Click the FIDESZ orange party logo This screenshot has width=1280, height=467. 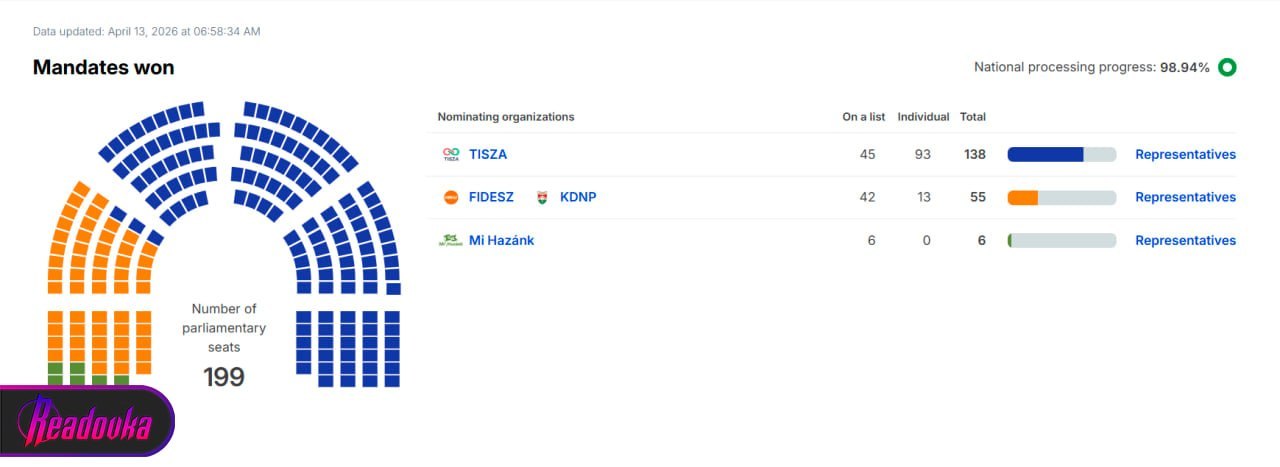click(451, 198)
